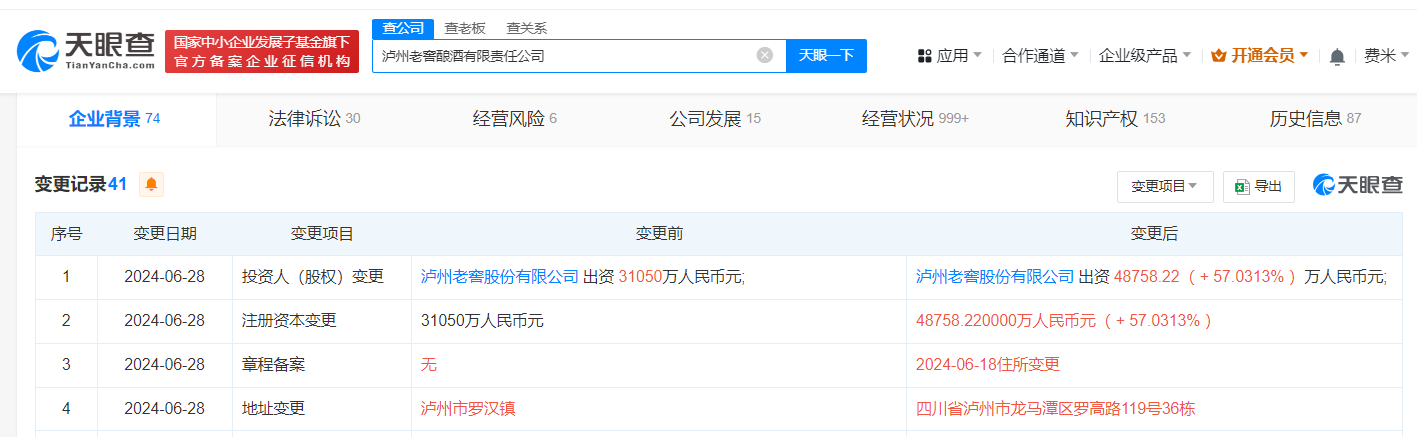Click the 天眼一下 search button
The width and height of the screenshot is (1417, 437).
pyautogui.click(x=826, y=55)
